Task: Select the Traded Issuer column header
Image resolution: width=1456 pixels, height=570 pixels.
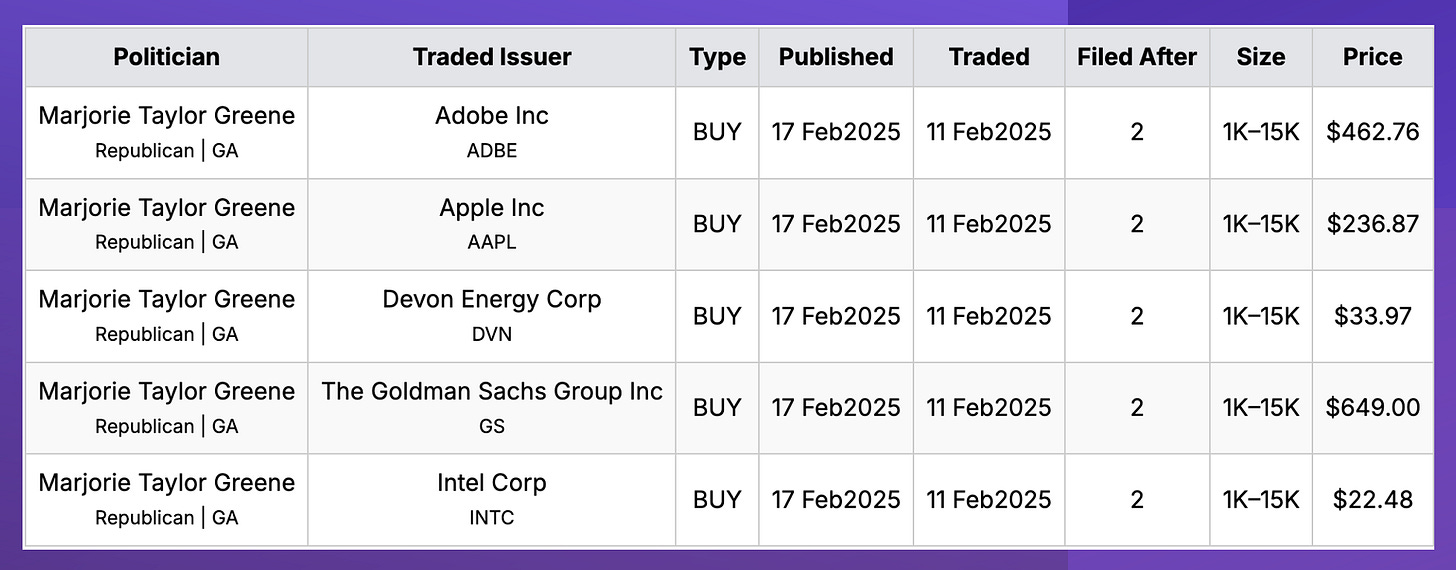Action: click(x=492, y=57)
